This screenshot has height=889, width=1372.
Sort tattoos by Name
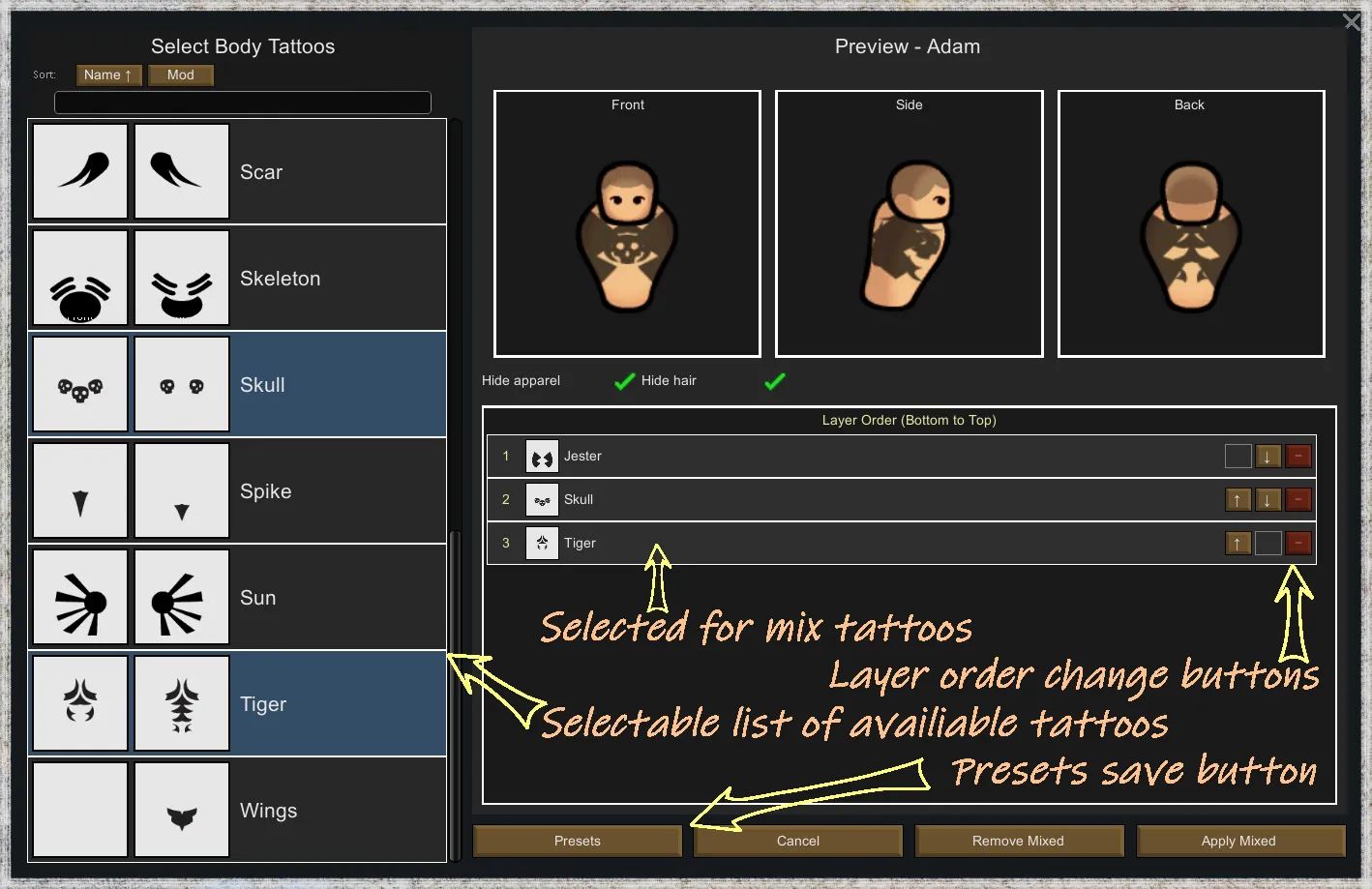point(108,74)
